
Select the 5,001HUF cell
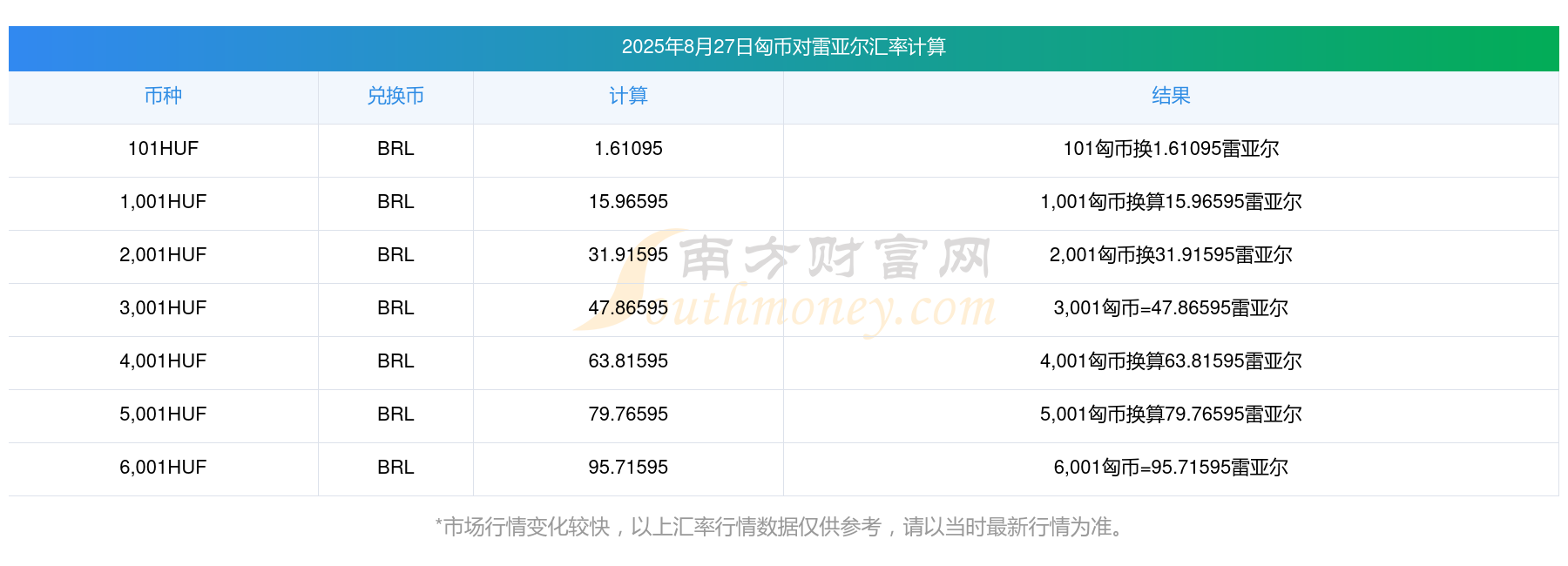163,414
